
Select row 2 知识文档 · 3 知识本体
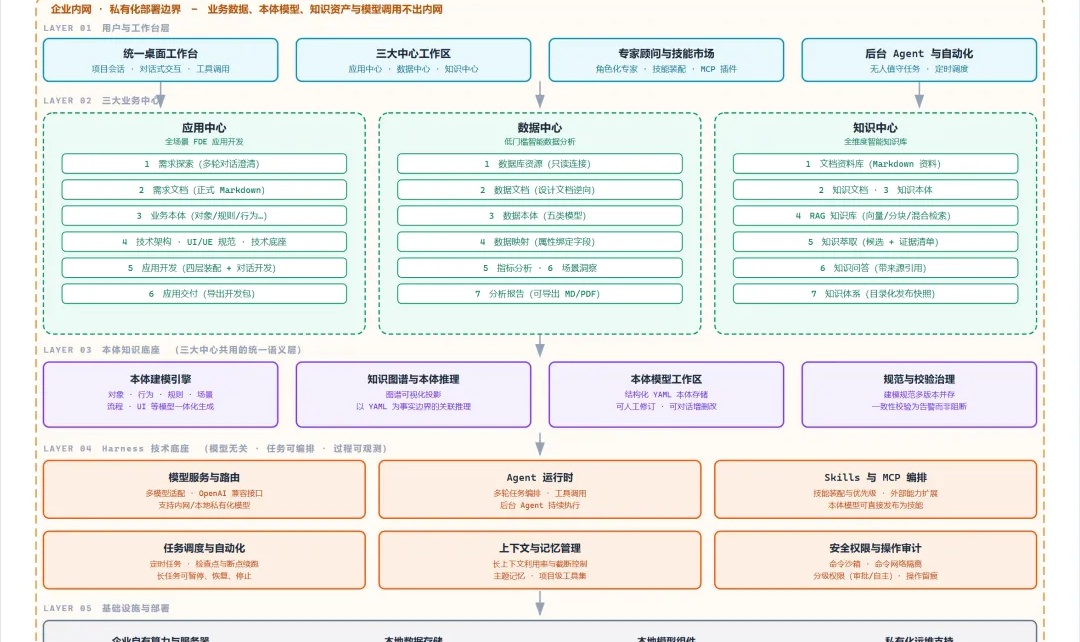click(x=875, y=189)
